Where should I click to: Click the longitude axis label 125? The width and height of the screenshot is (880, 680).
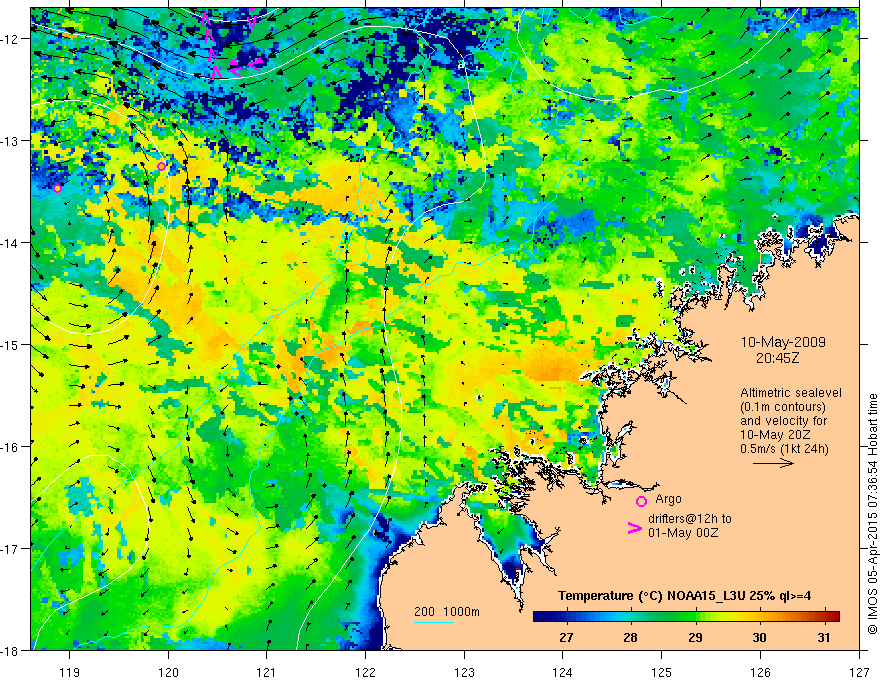coord(662,672)
